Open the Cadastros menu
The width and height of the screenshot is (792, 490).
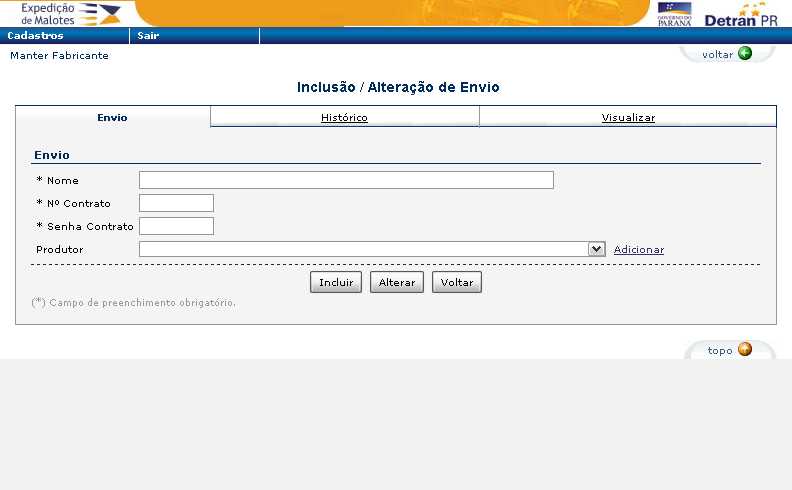pos(35,36)
